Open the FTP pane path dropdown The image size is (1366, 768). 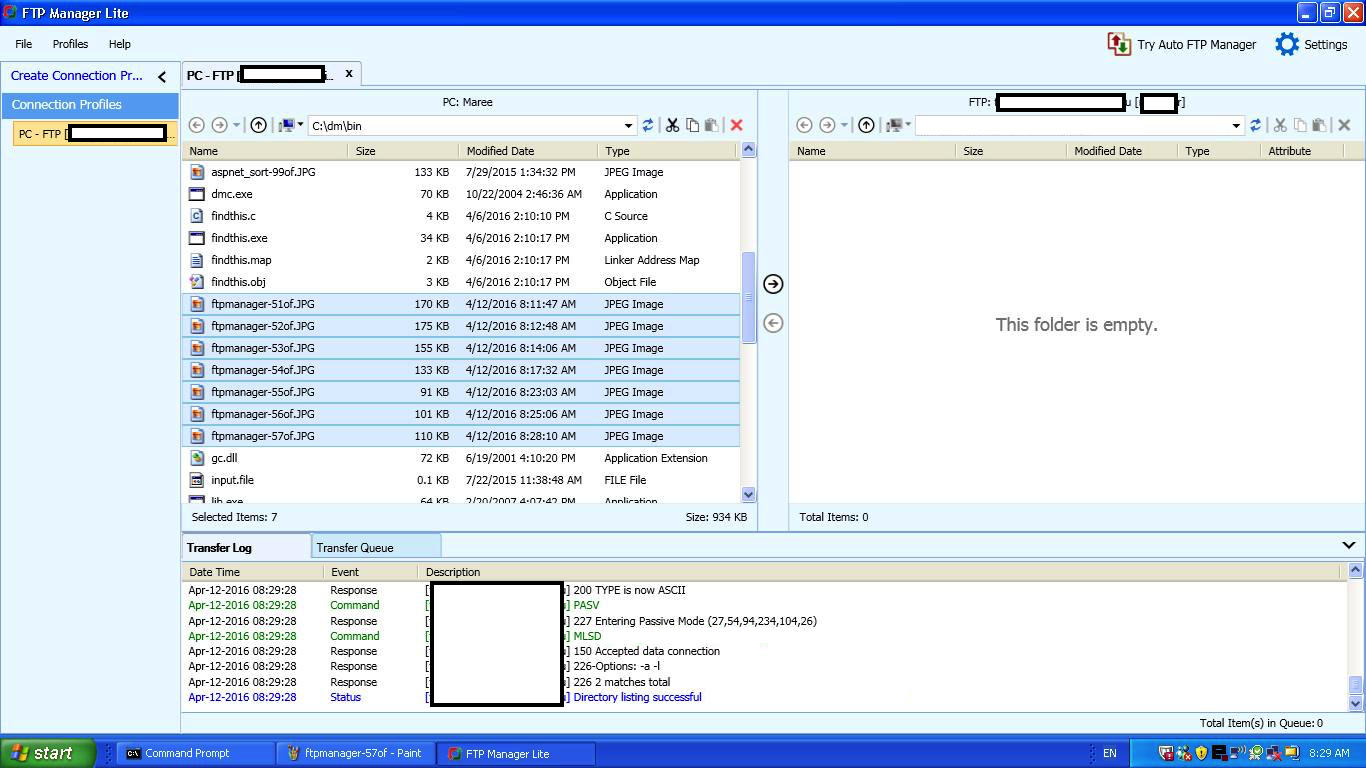click(1236, 126)
